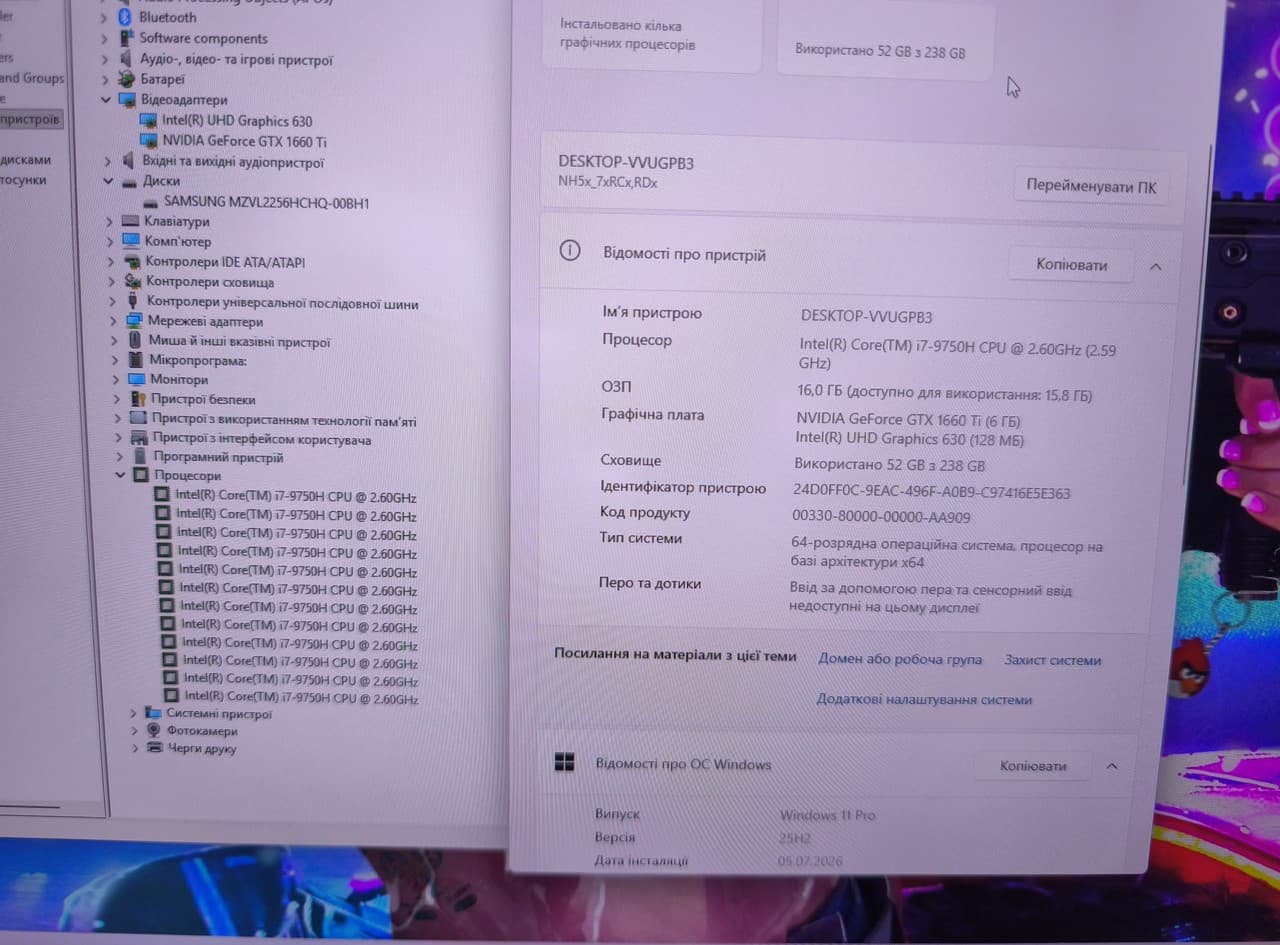Select the Програмний пристрій tree item
Viewport: 1280px width, 945px height.
[x=218, y=457]
